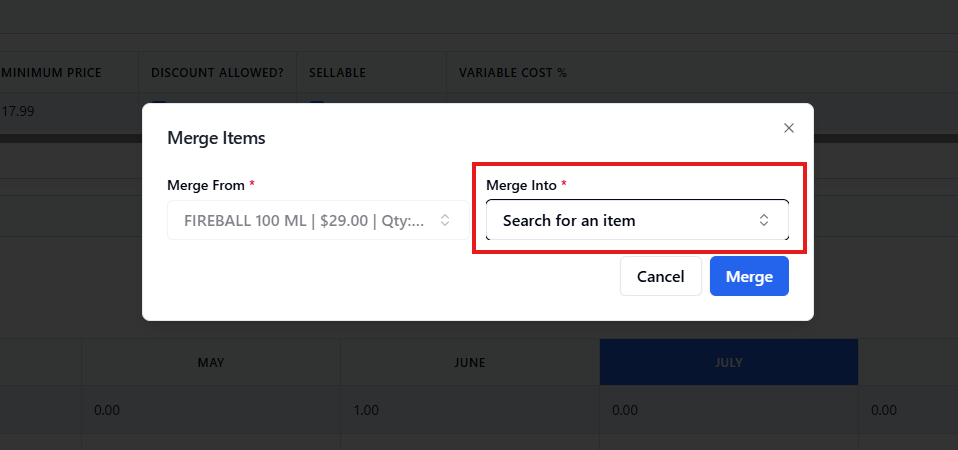Screen dimensions: 958x450
Task: Click the Sellable column header
Action: coord(337,73)
